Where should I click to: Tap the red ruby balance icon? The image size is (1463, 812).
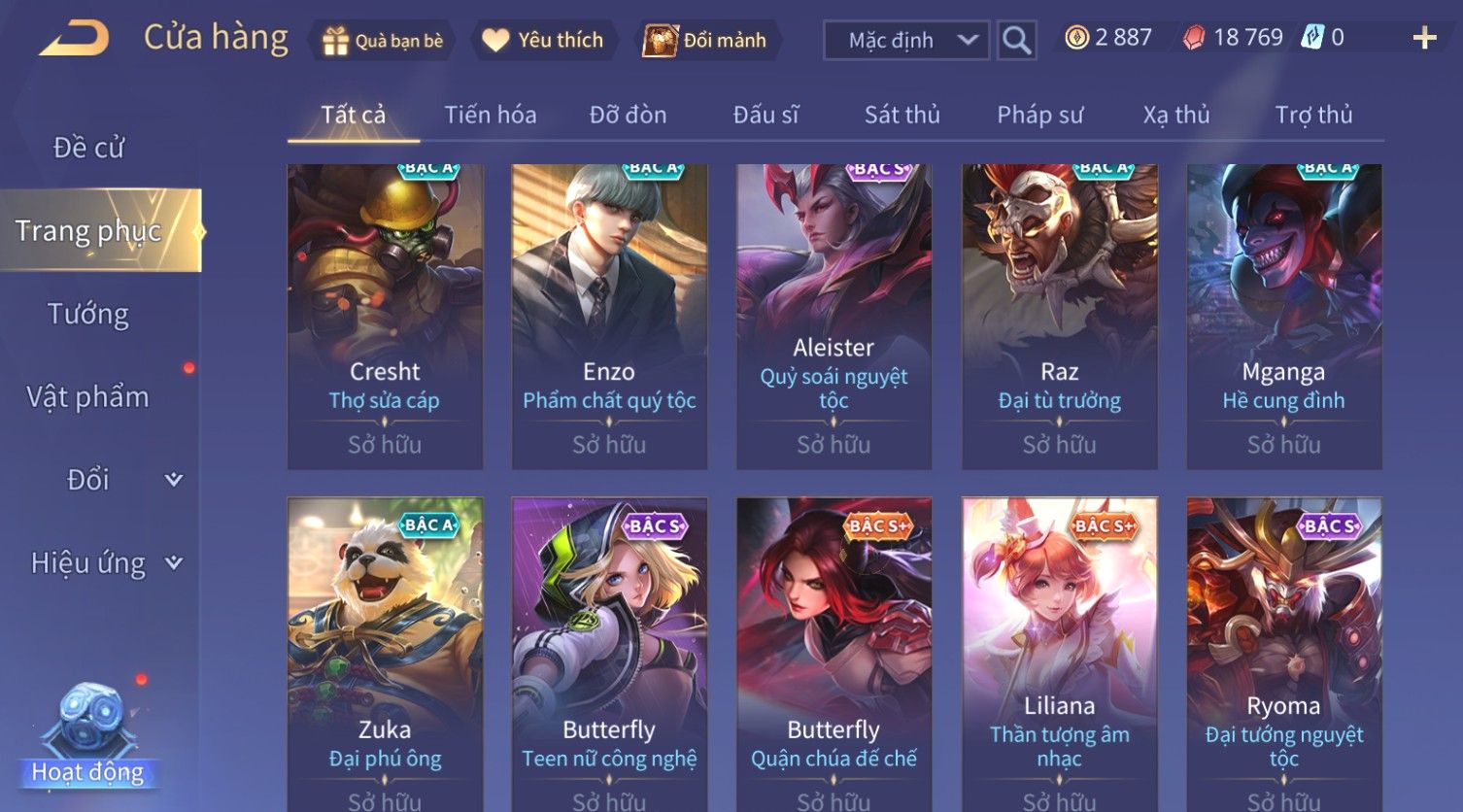[x=1194, y=38]
